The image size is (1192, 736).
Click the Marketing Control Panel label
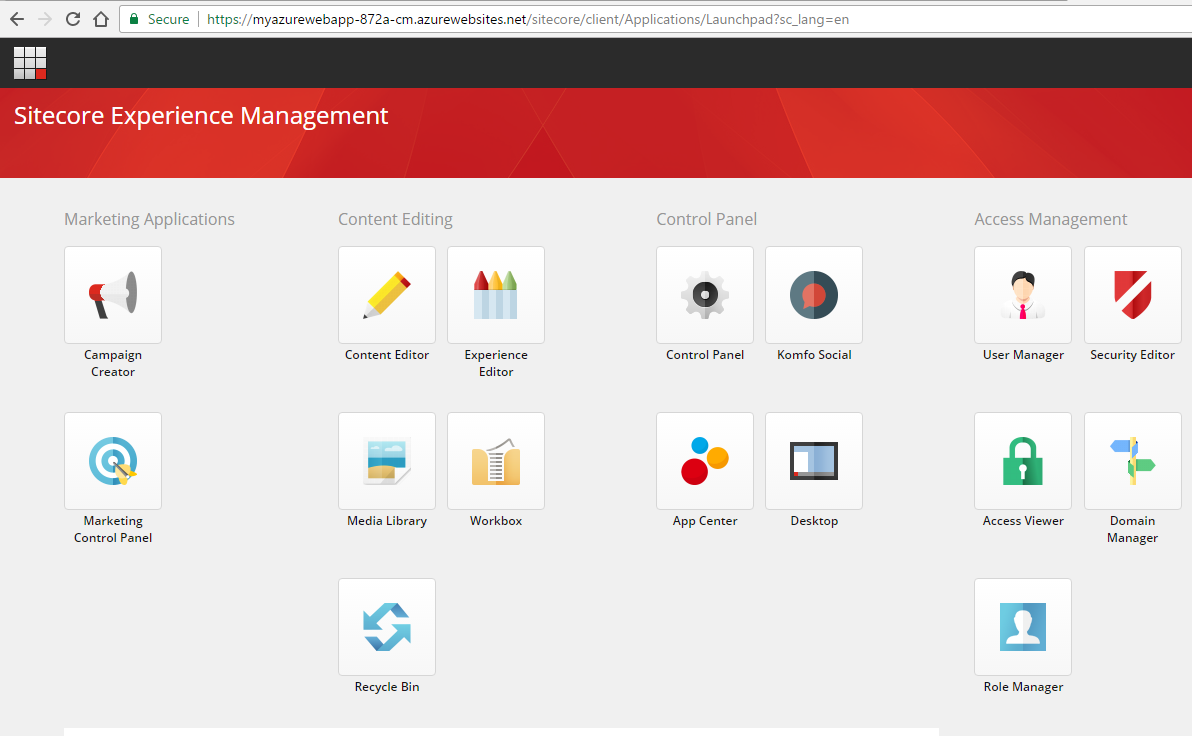pyautogui.click(x=113, y=529)
